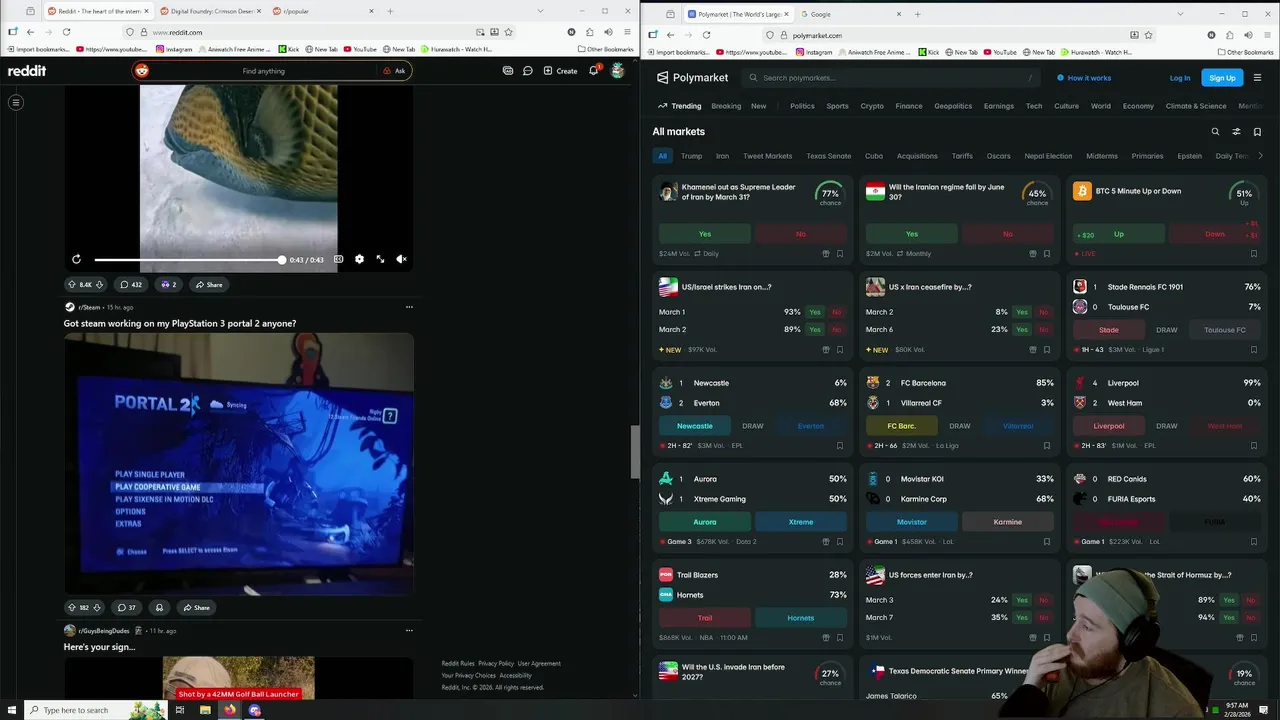Downvote the r/Steam post with 182 score
This screenshot has width=1280, height=720.
[97, 608]
